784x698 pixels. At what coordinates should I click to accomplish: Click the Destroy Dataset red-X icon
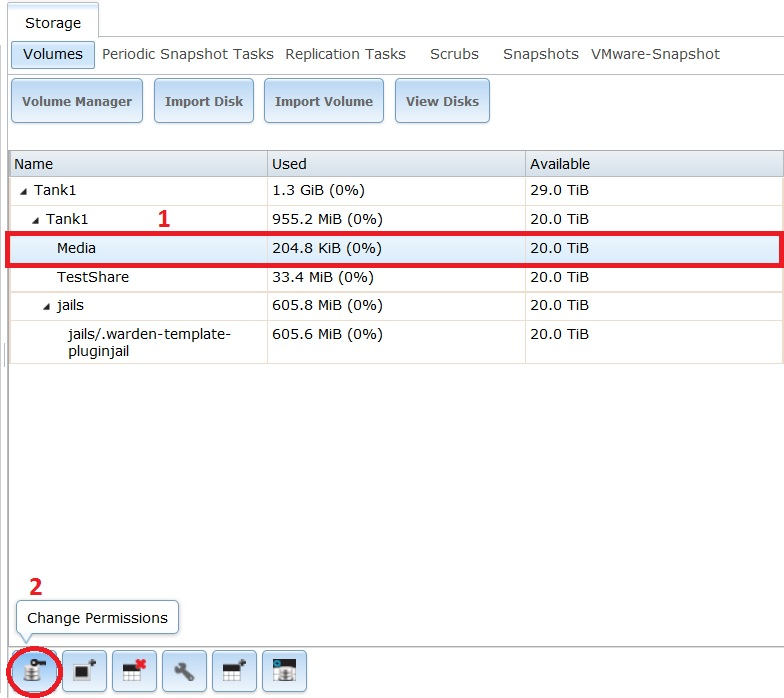(134, 671)
